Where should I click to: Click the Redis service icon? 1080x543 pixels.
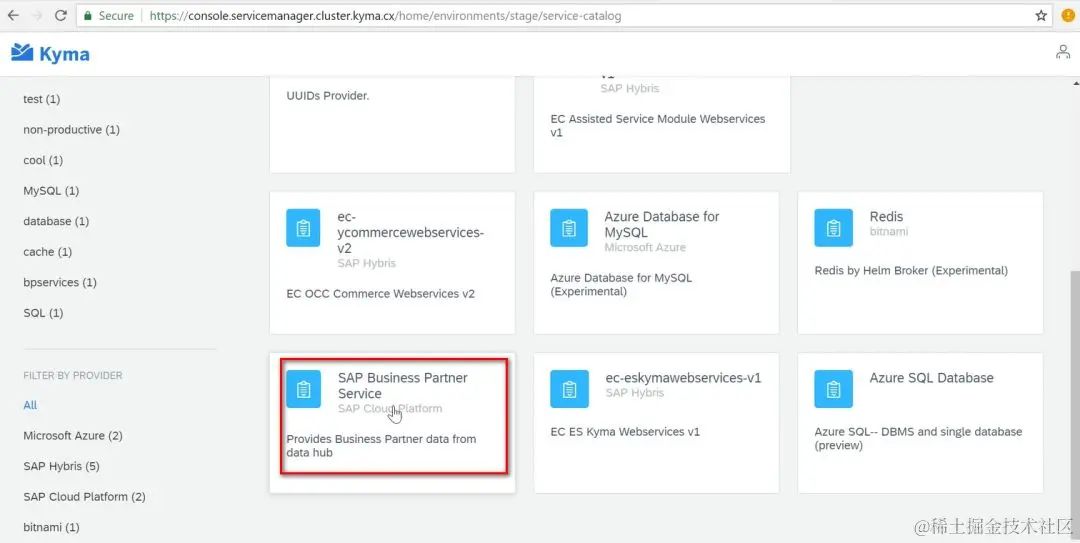point(833,228)
